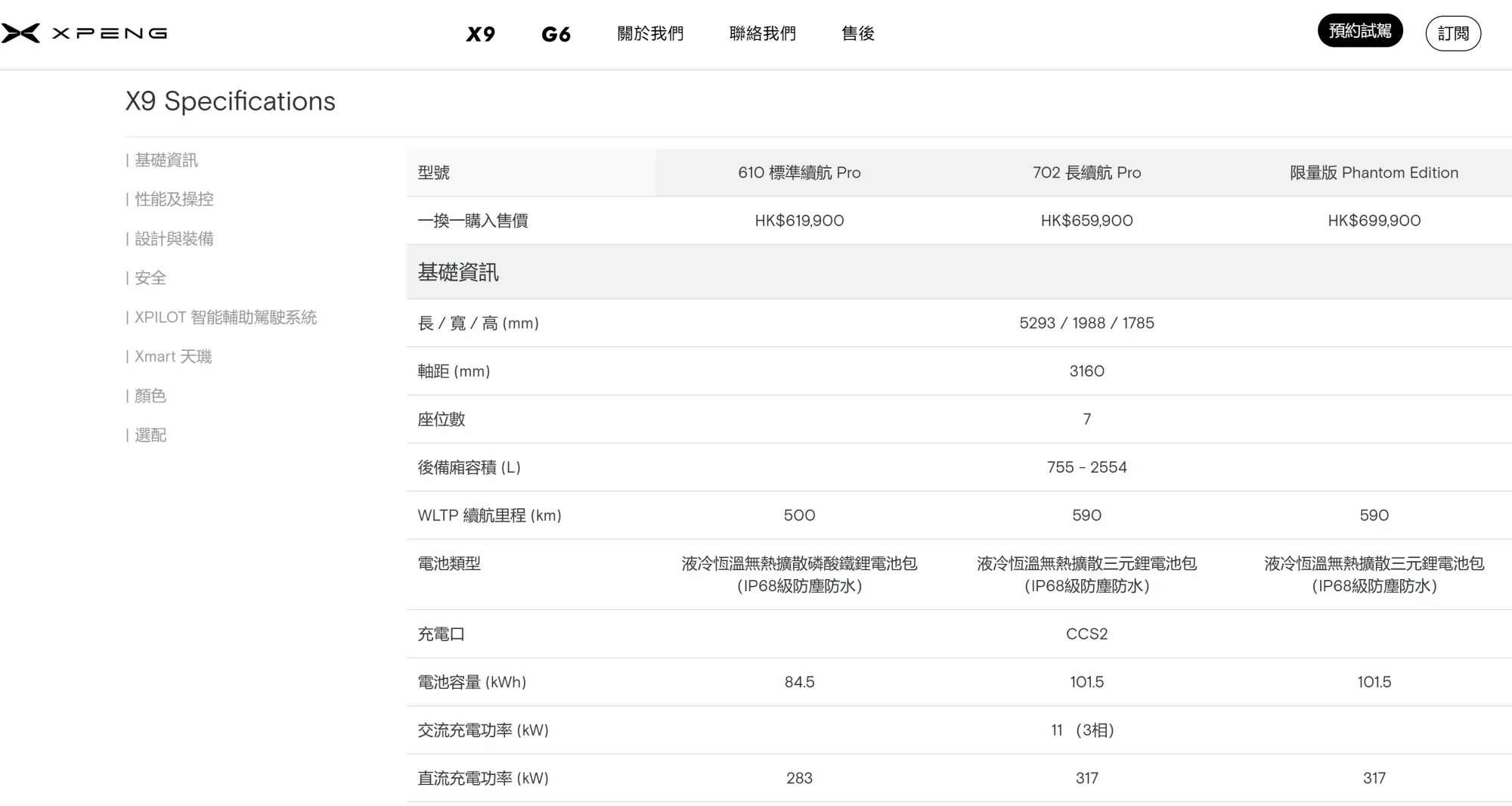Click the XPENG logo icon
The width and height of the screenshot is (1512, 806).
[21, 33]
